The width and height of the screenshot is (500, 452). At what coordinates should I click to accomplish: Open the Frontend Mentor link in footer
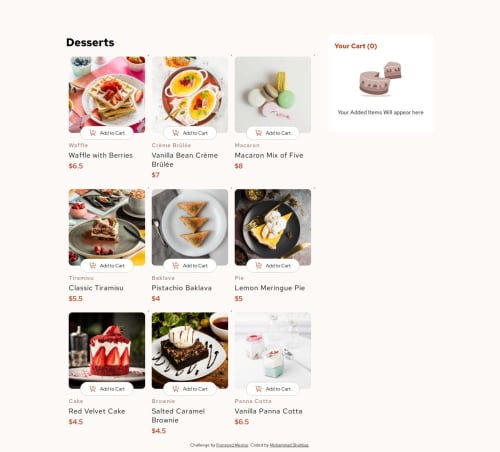point(232,445)
